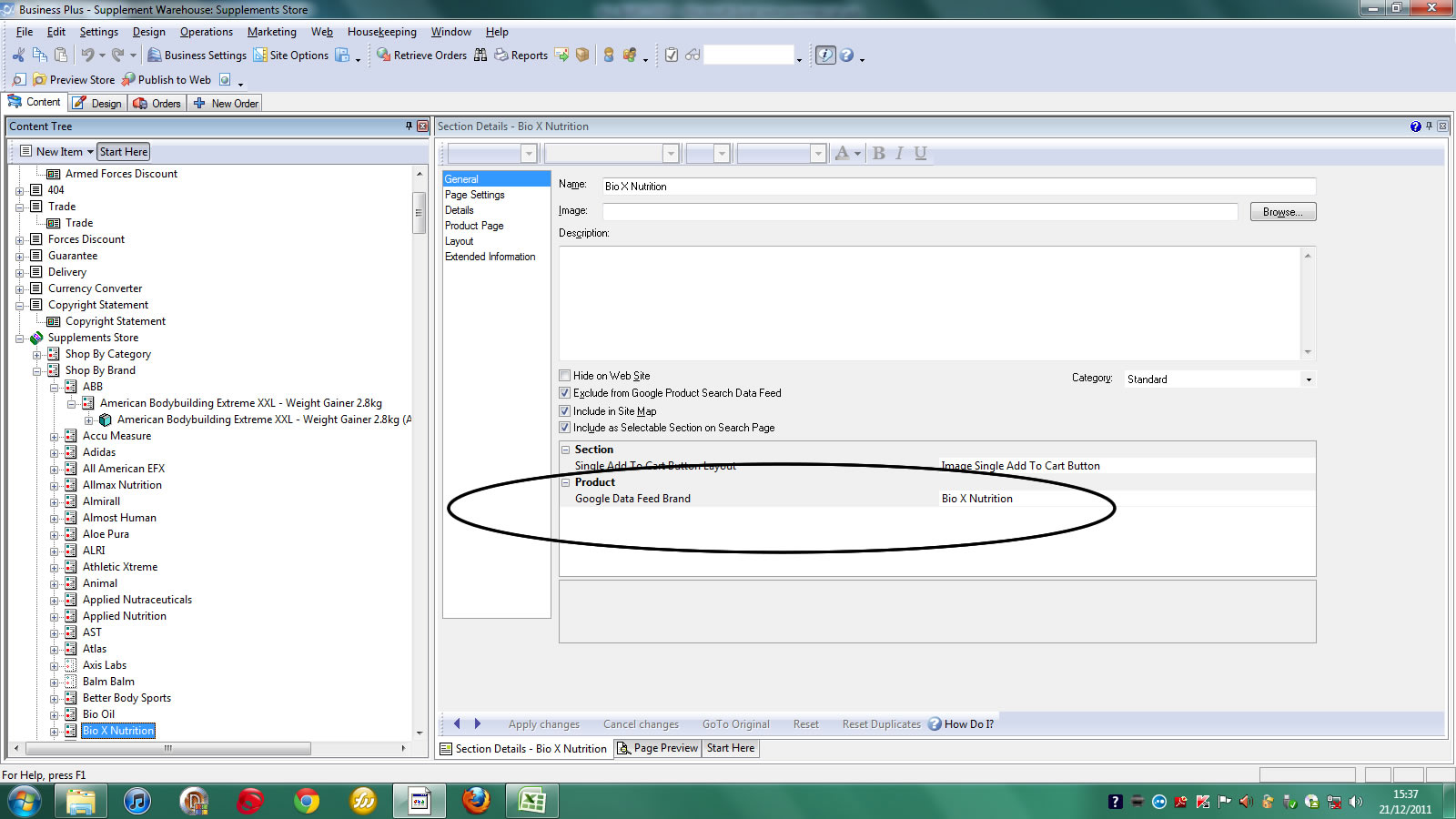
Task: Open Site Options from the toolbar
Action: click(x=260, y=56)
